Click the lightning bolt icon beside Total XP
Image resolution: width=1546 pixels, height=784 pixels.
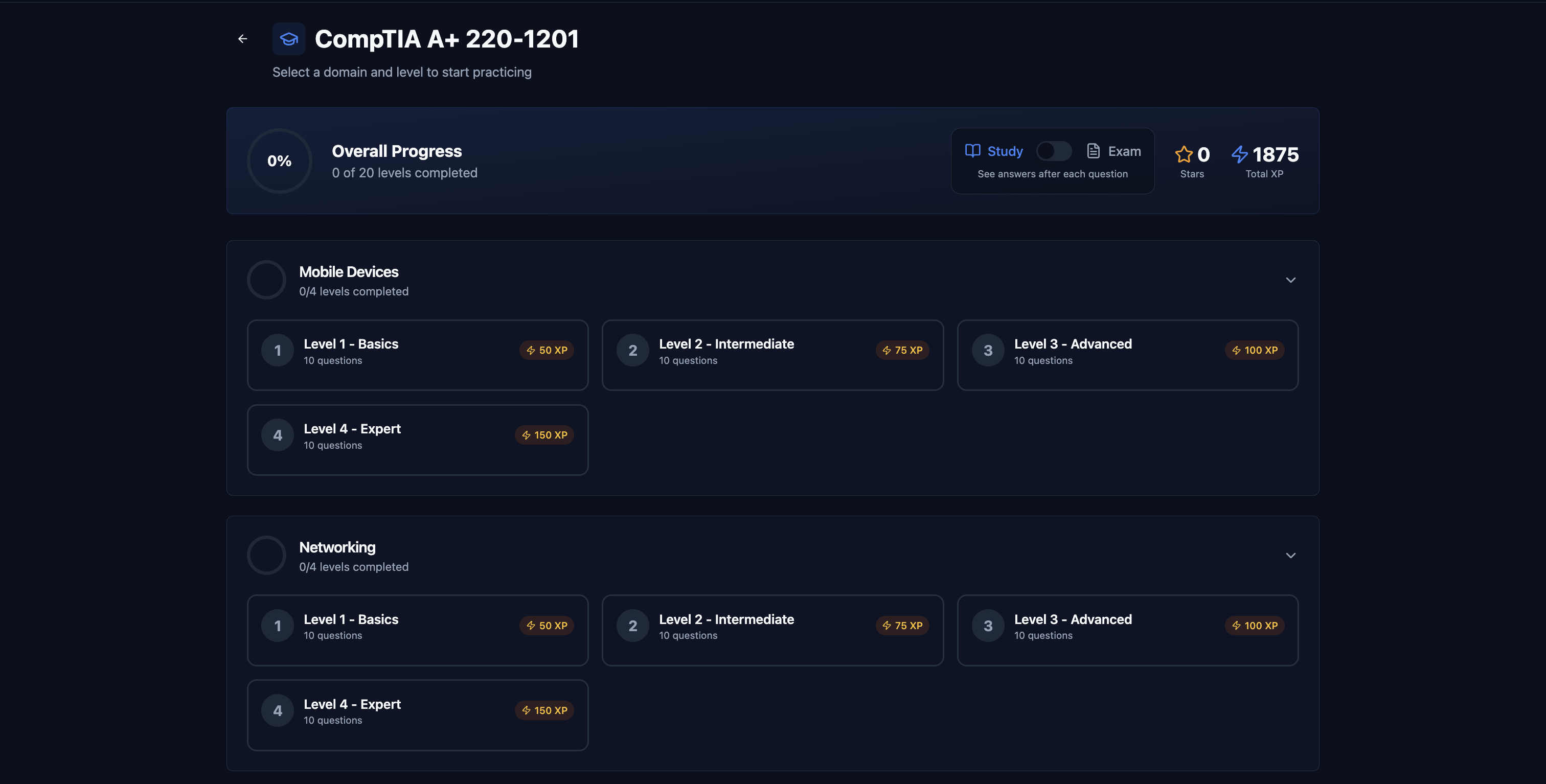(x=1240, y=154)
